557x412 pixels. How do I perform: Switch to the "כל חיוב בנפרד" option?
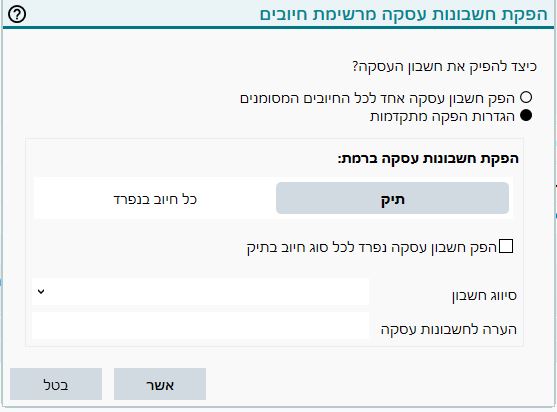coord(155,199)
